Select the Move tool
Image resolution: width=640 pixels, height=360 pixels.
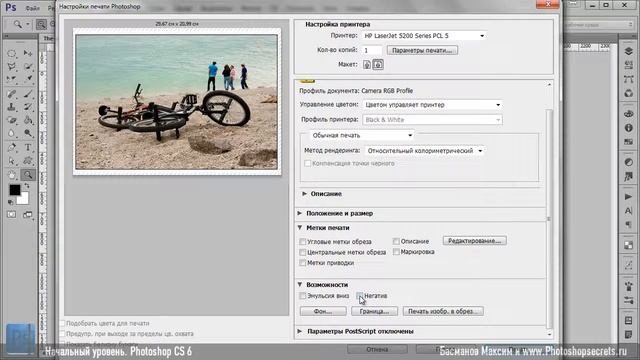point(28,53)
